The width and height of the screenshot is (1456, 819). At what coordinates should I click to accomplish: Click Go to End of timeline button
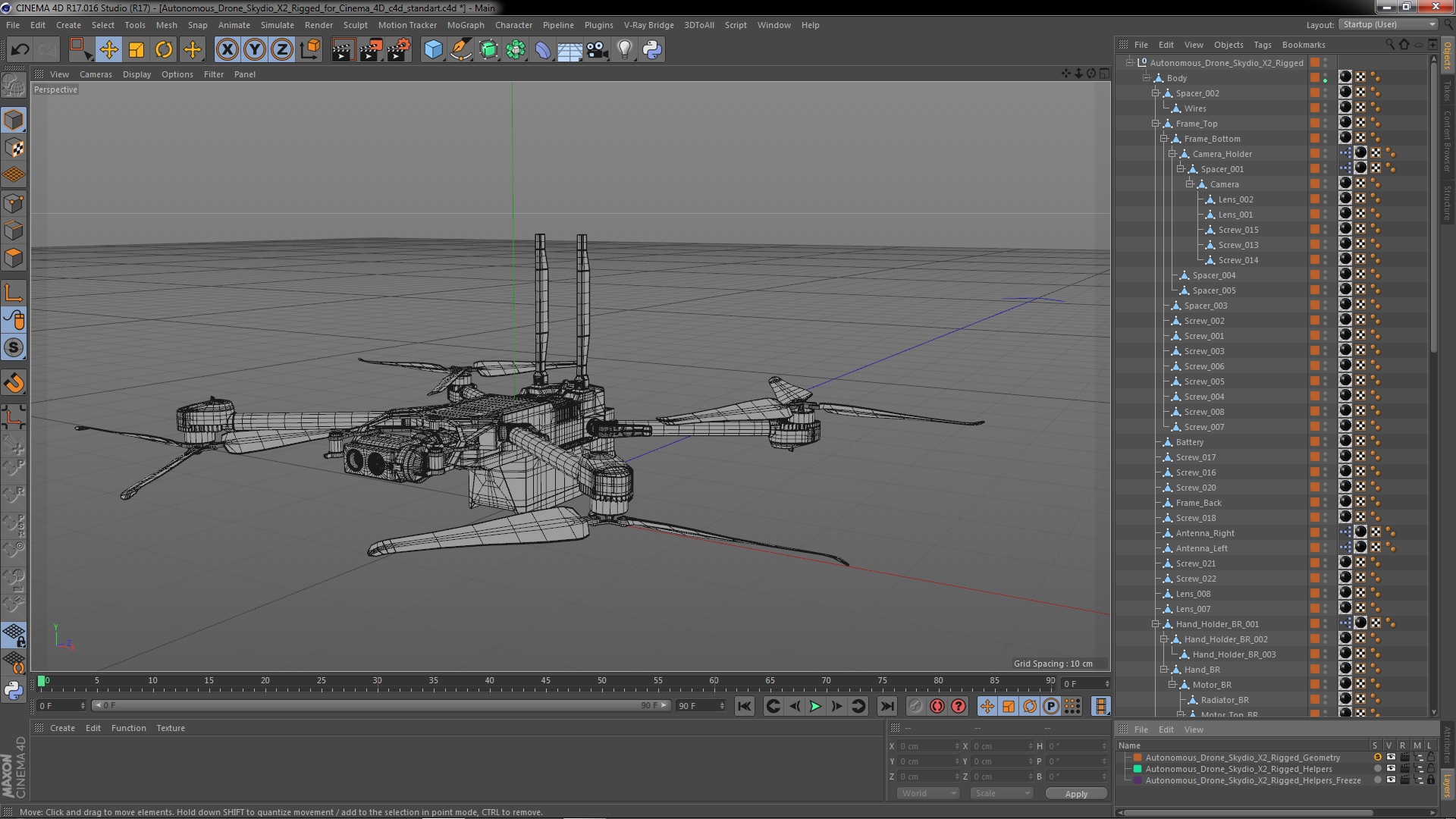886,706
